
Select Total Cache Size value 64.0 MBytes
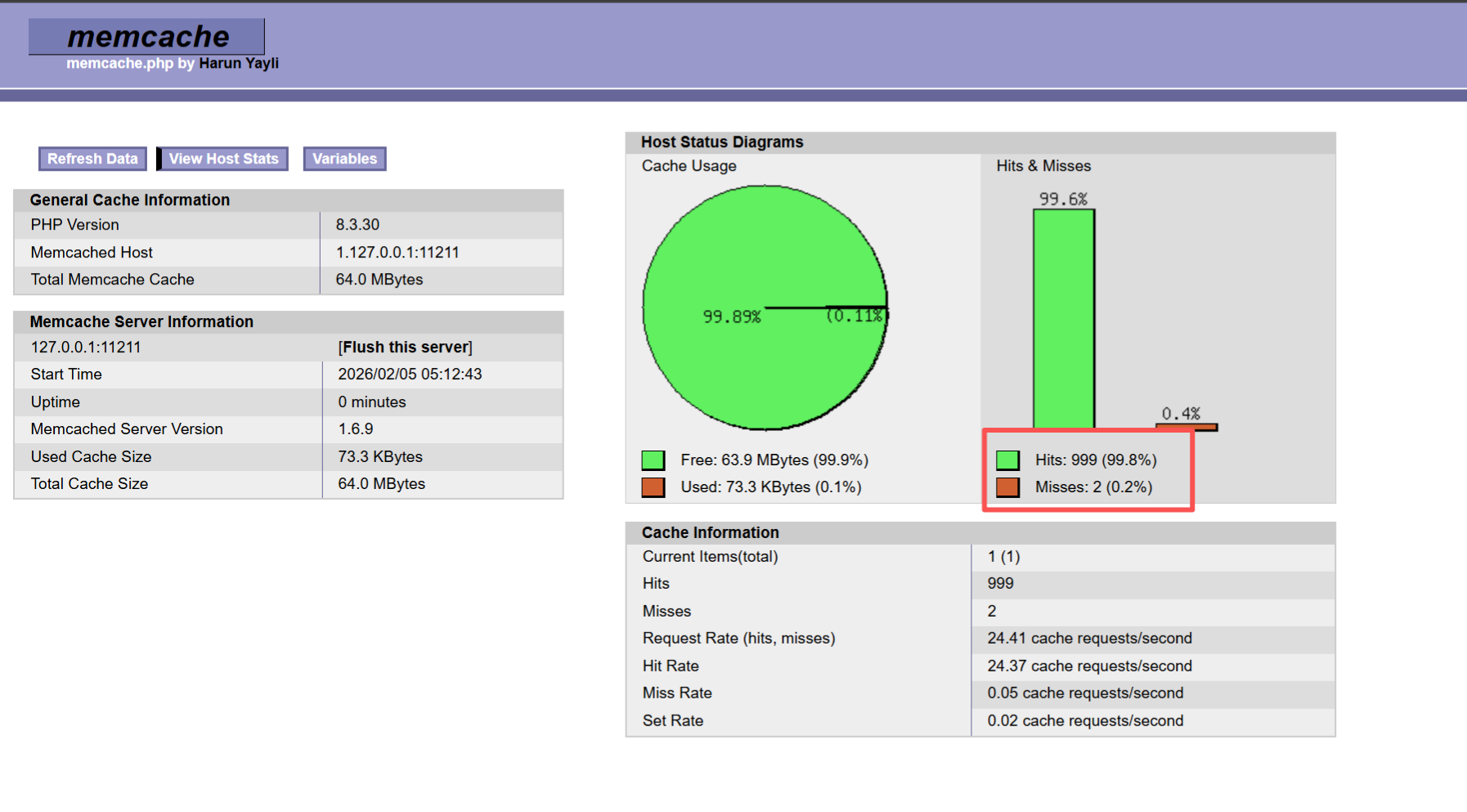[x=382, y=484]
